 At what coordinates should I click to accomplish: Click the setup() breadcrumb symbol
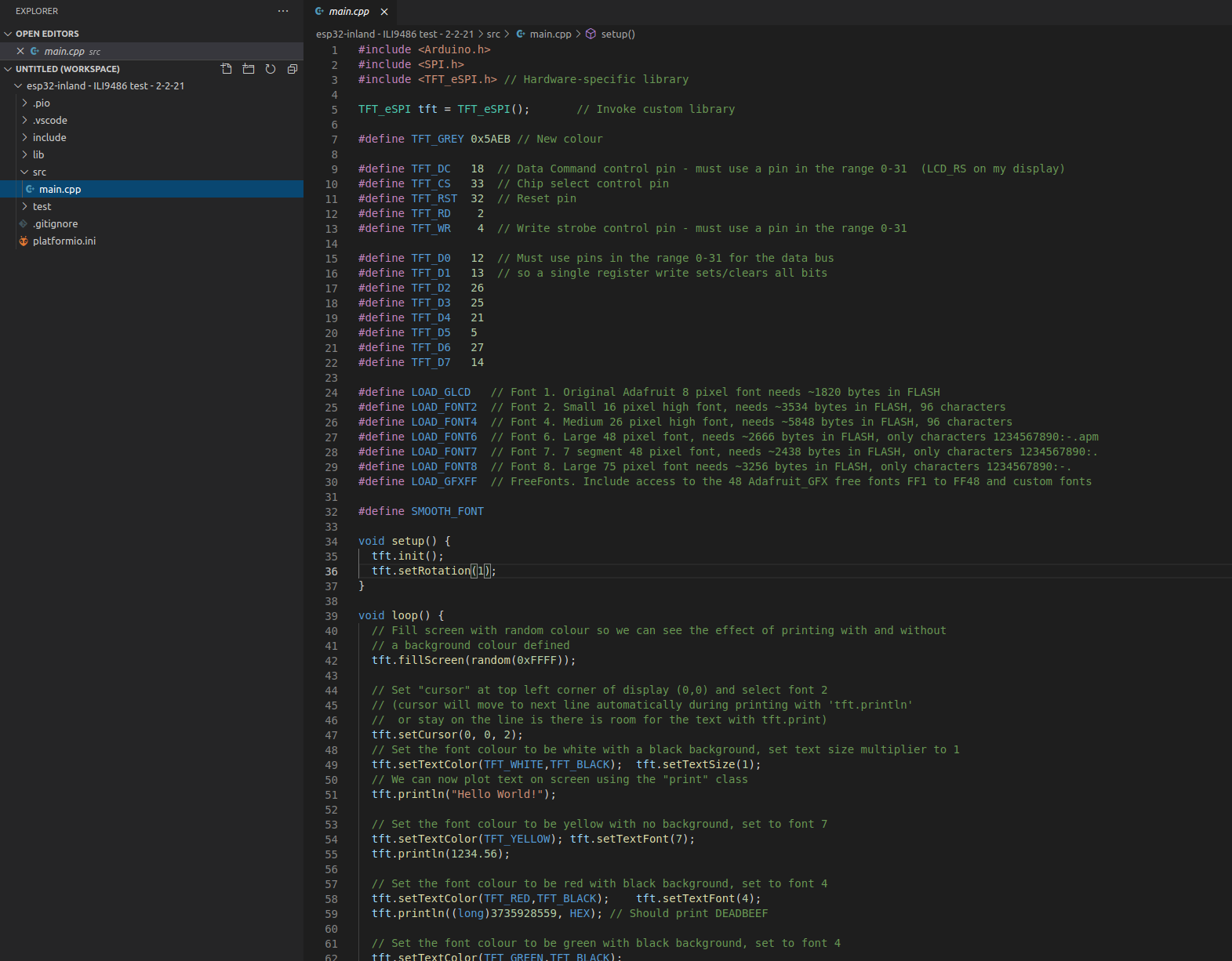pyautogui.click(x=617, y=34)
